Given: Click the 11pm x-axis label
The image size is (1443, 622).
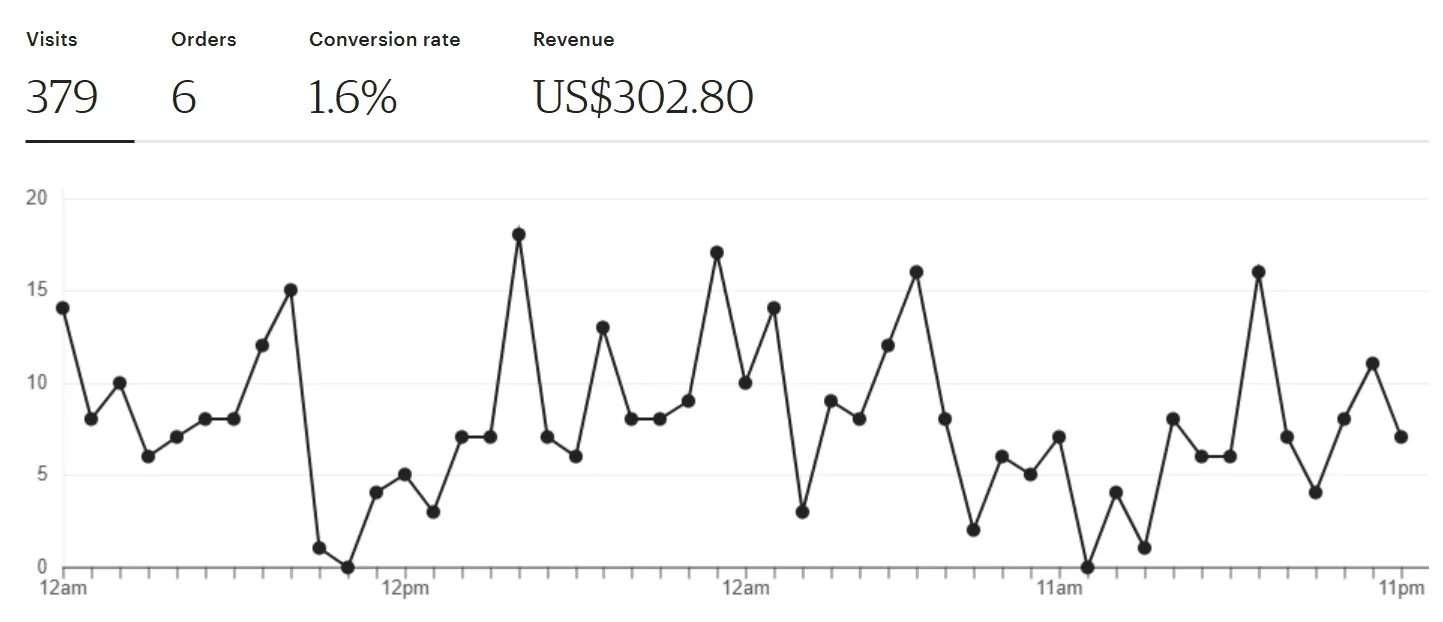Looking at the screenshot, I should 1401,589.
